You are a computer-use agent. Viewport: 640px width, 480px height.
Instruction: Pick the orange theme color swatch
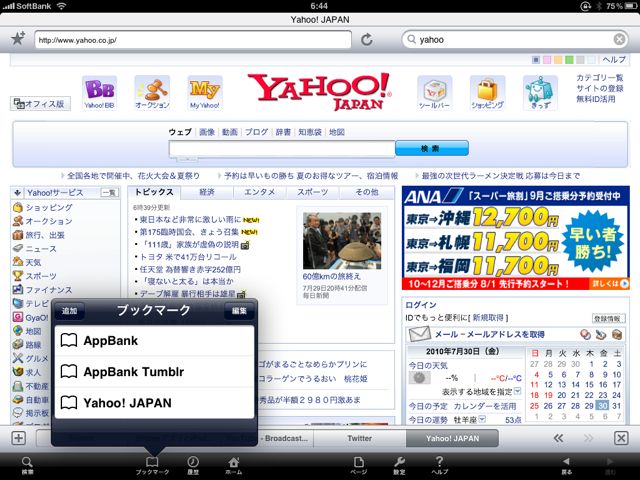point(558,60)
